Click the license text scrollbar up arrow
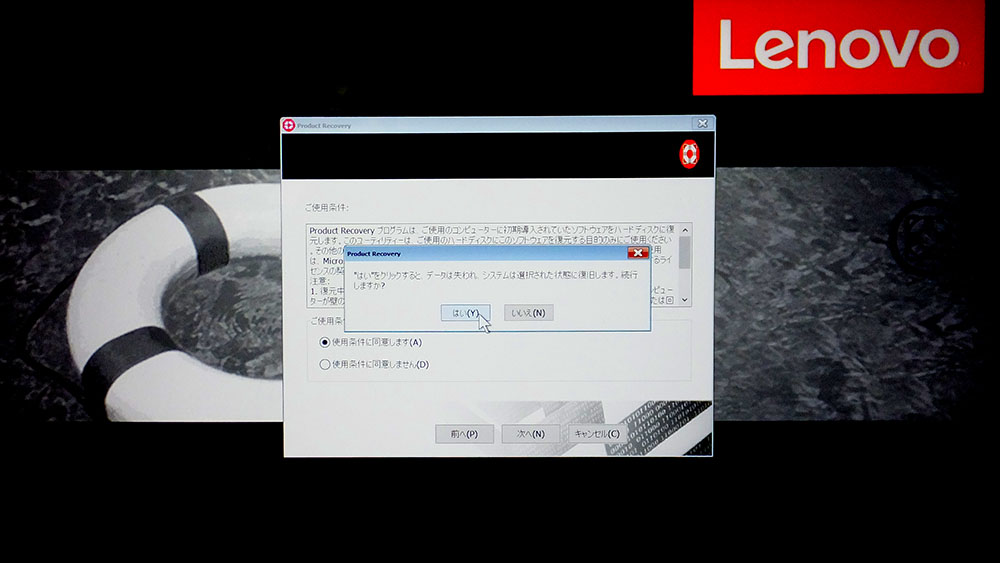The height and width of the screenshot is (563, 1000). click(x=685, y=231)
